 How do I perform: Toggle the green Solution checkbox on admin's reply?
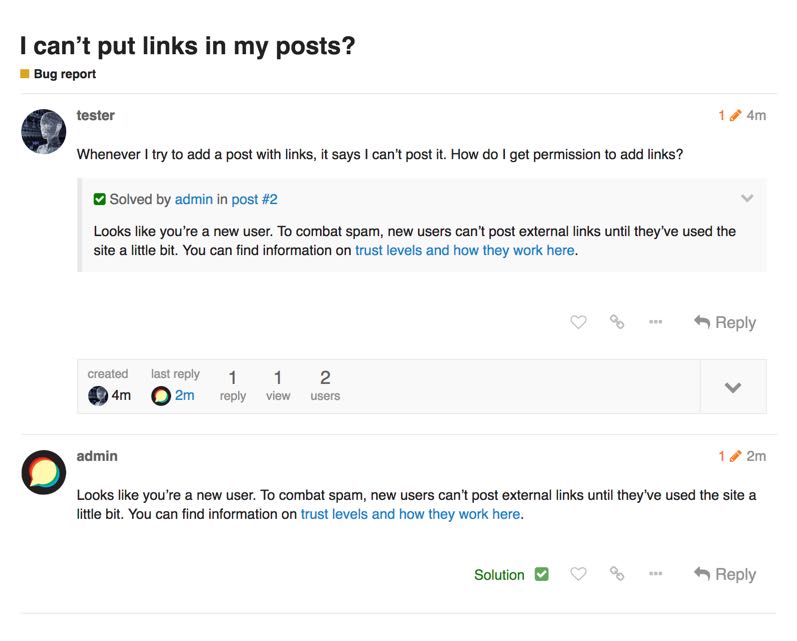click(x=541, y=574)
